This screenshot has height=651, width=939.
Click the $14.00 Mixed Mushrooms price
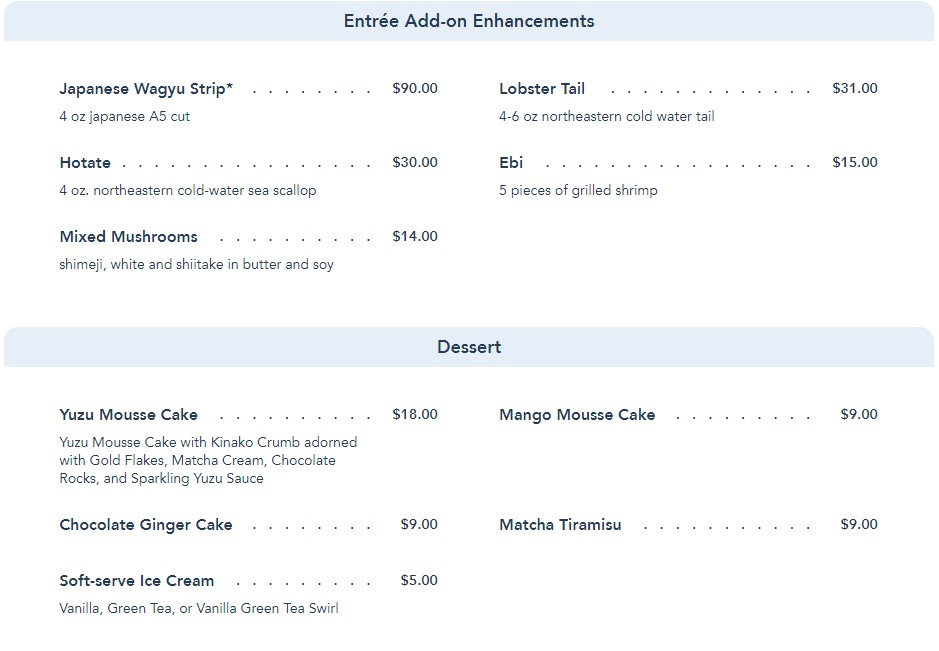point(415,237)
